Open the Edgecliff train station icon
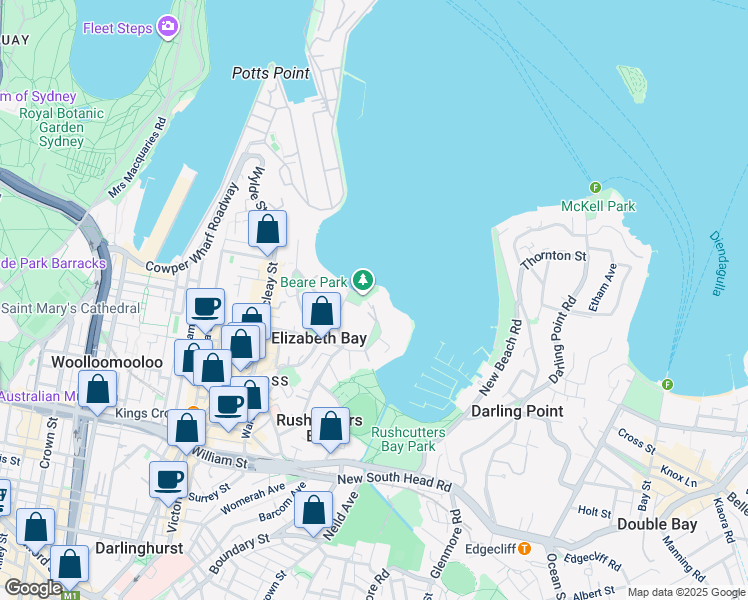The height and width of the screenshot is (600, 748). pyautogui.click(x=524, y=548)
